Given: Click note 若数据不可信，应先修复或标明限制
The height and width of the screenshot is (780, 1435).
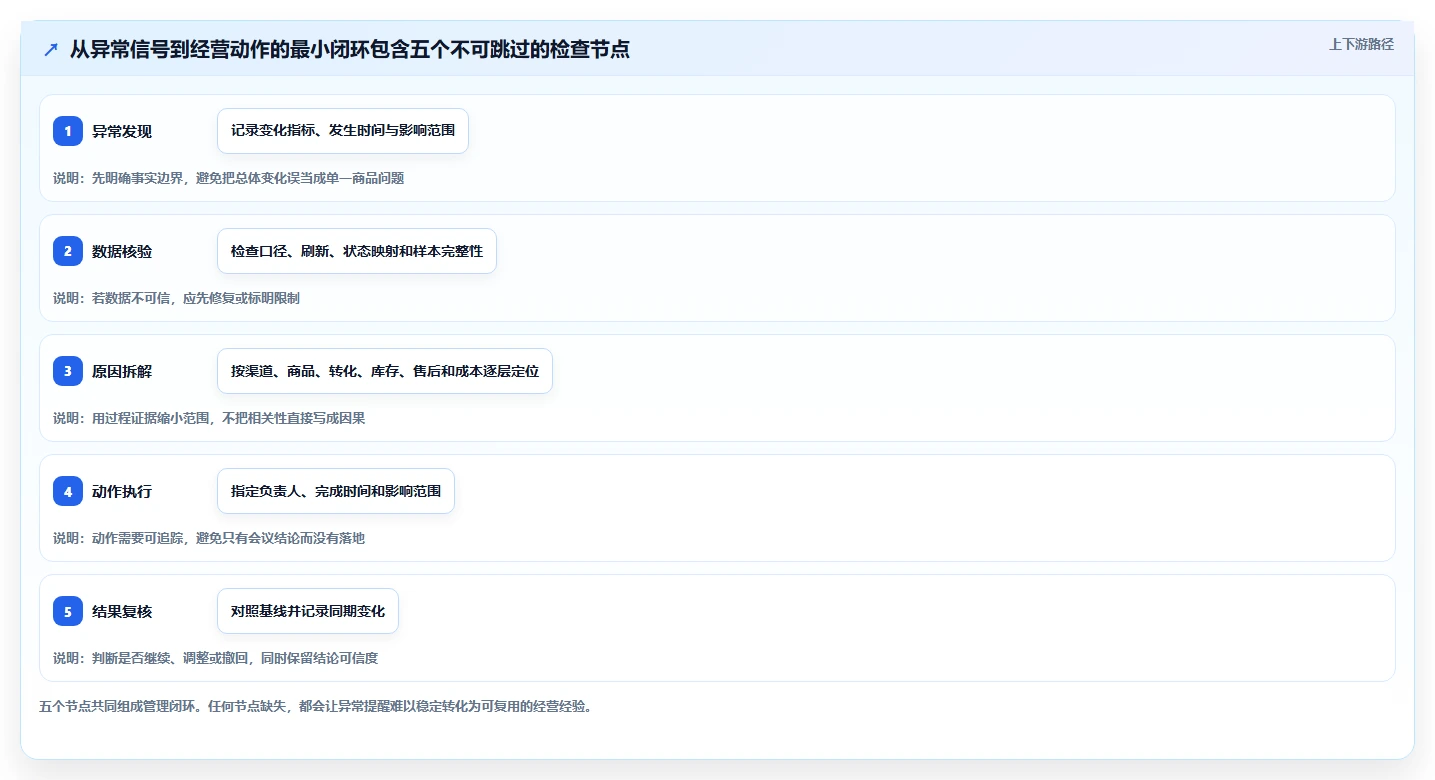Looking at the screenshot, I should point(177,298).
